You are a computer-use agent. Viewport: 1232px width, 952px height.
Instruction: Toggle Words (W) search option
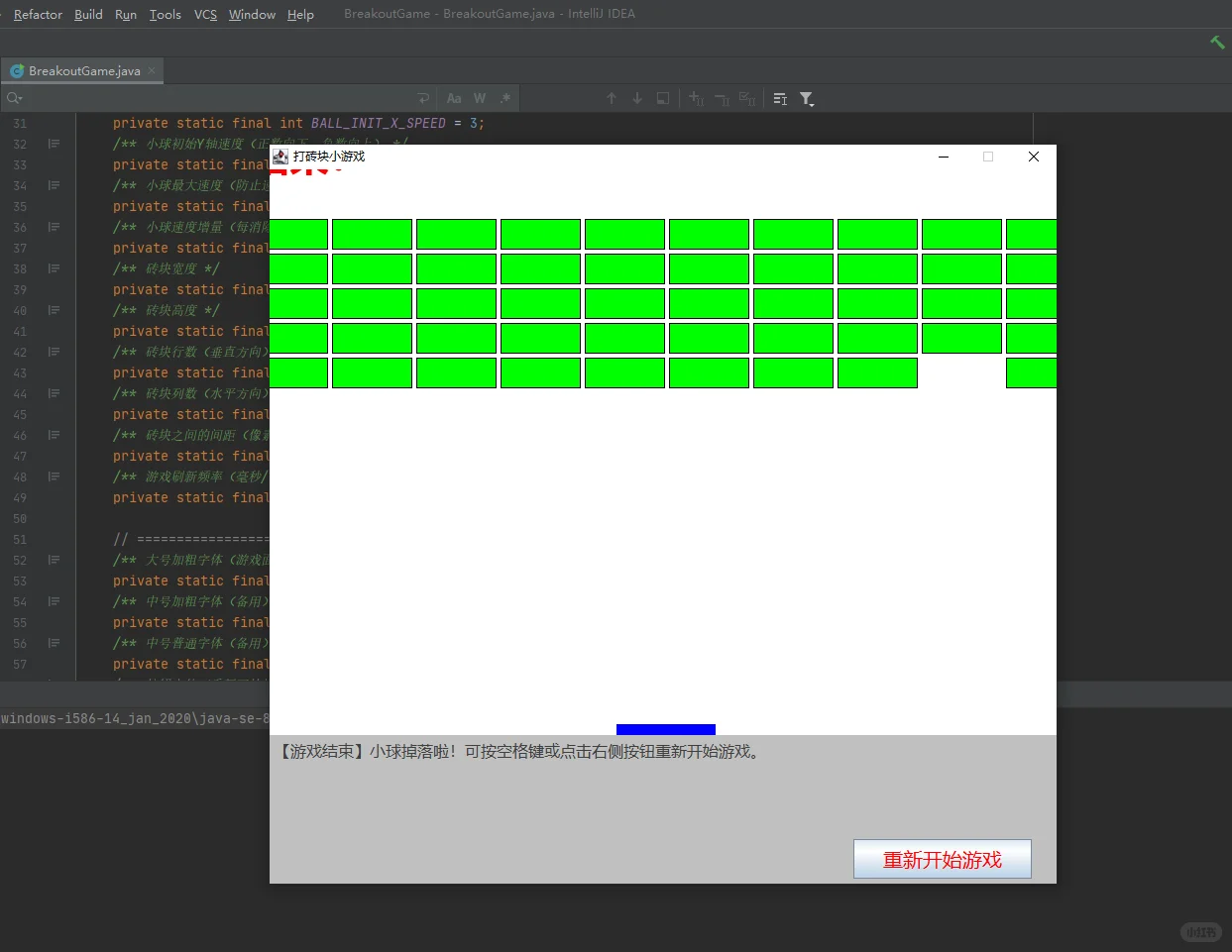click(x=480, y=98)
